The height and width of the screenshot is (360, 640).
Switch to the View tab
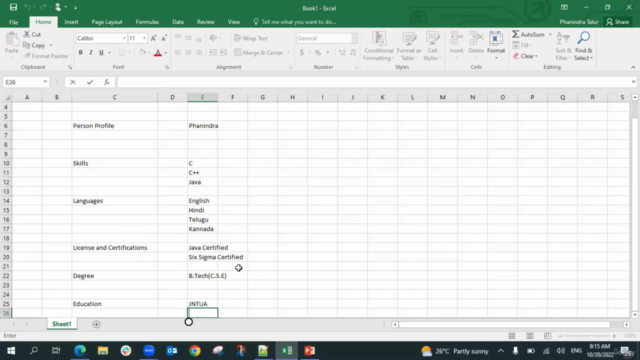(233, 22)
